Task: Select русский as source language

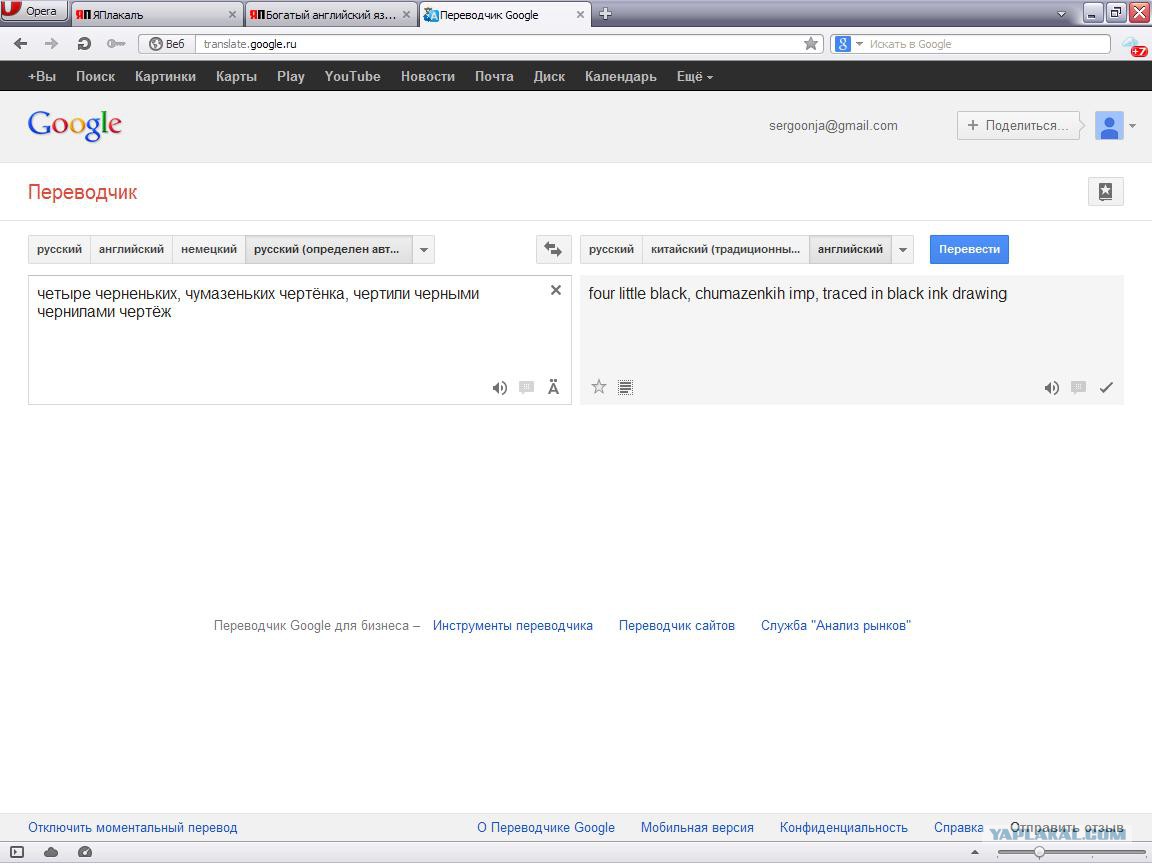Action: pos(60,249)
